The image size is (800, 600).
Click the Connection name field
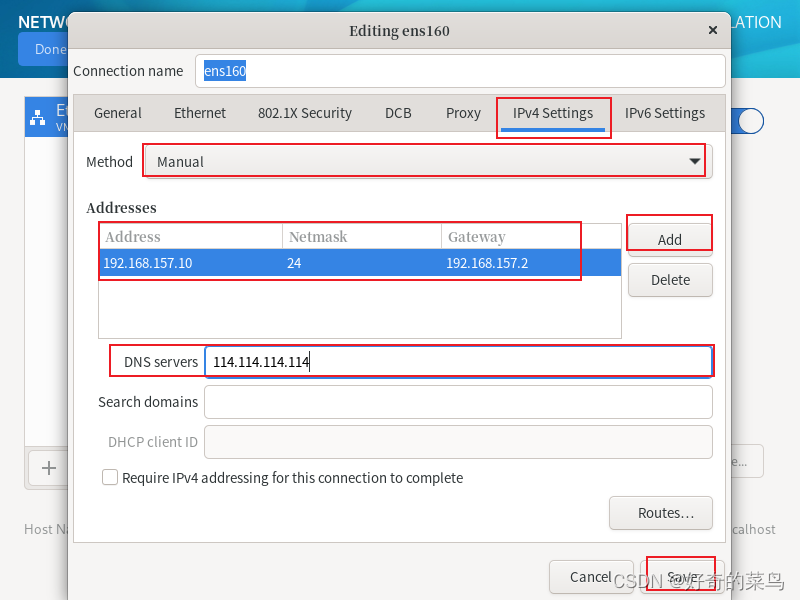(460, 71)
